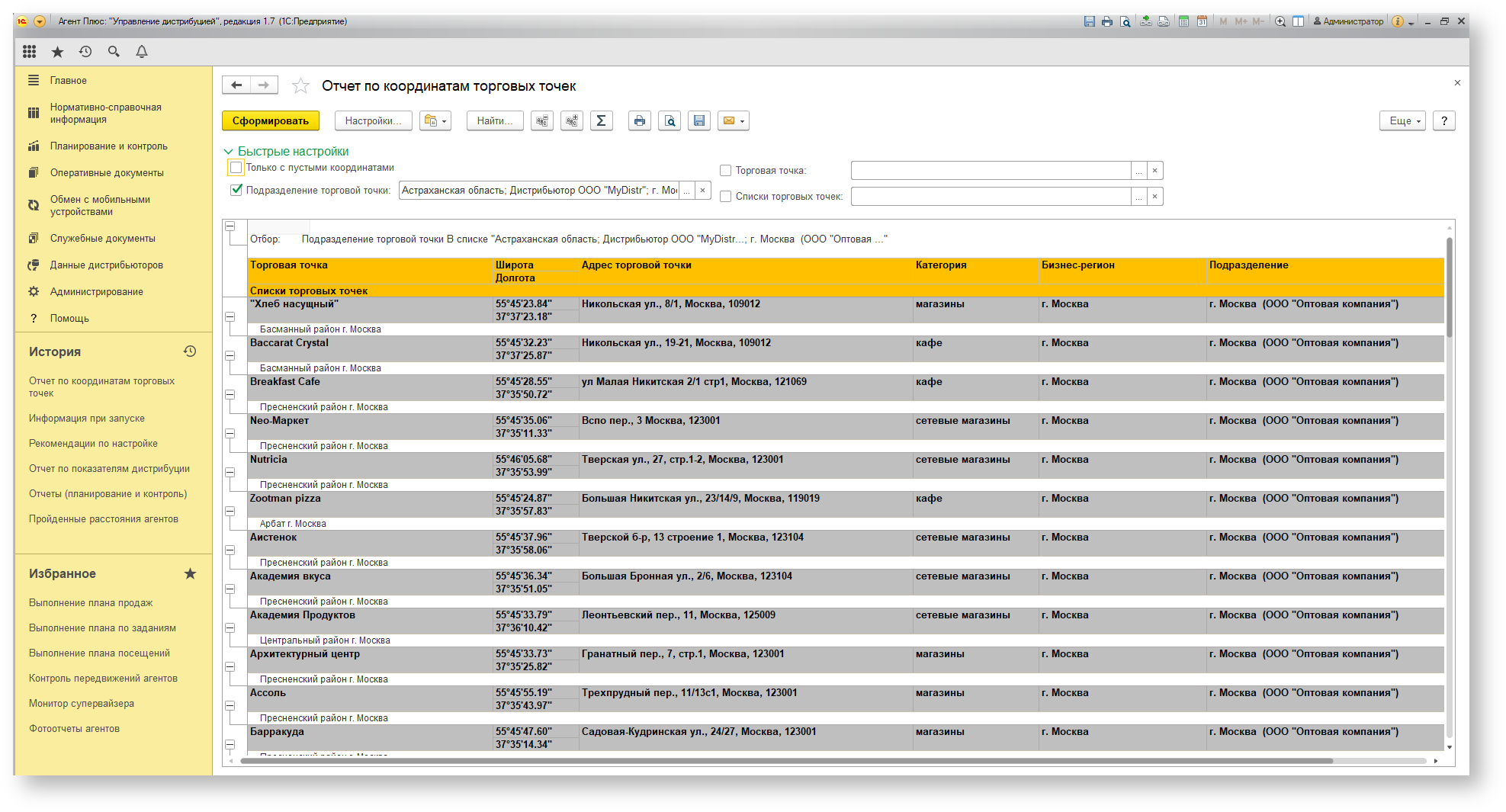Open title bar calendar icon
1506x812 pixels.
pyautogui.click(x=1202, y=21)
